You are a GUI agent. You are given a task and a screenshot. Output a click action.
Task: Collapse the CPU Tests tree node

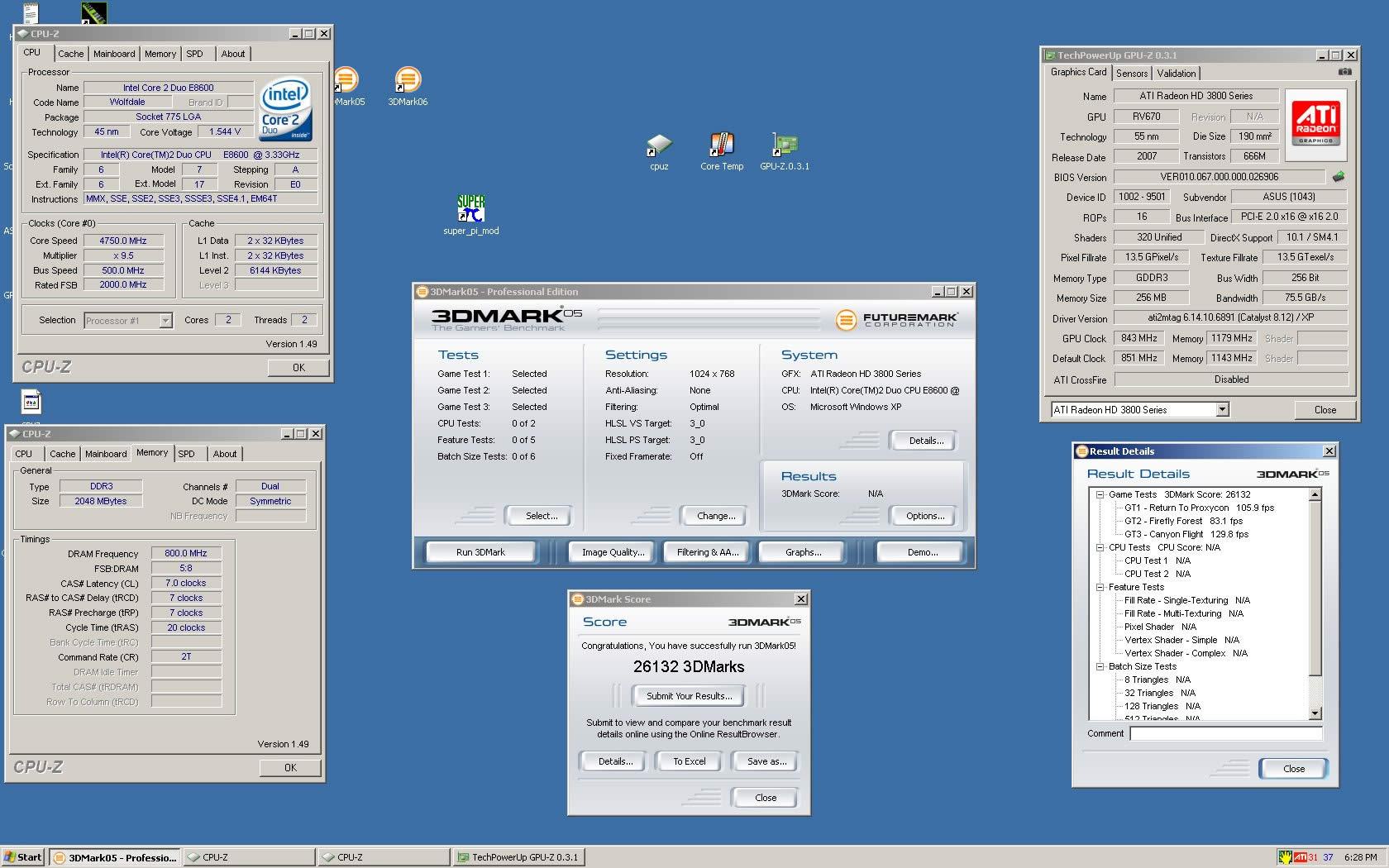[1100, 547]
